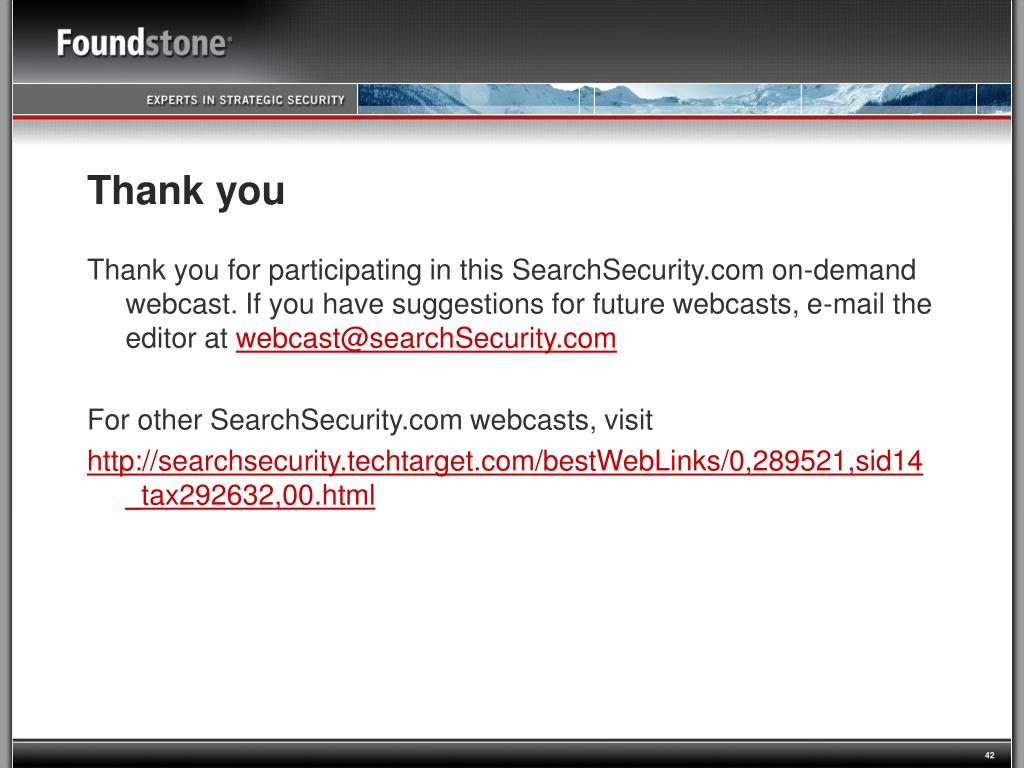Click the center snowy mountain banner image
1024x768 pixels.
click(697, 99)
